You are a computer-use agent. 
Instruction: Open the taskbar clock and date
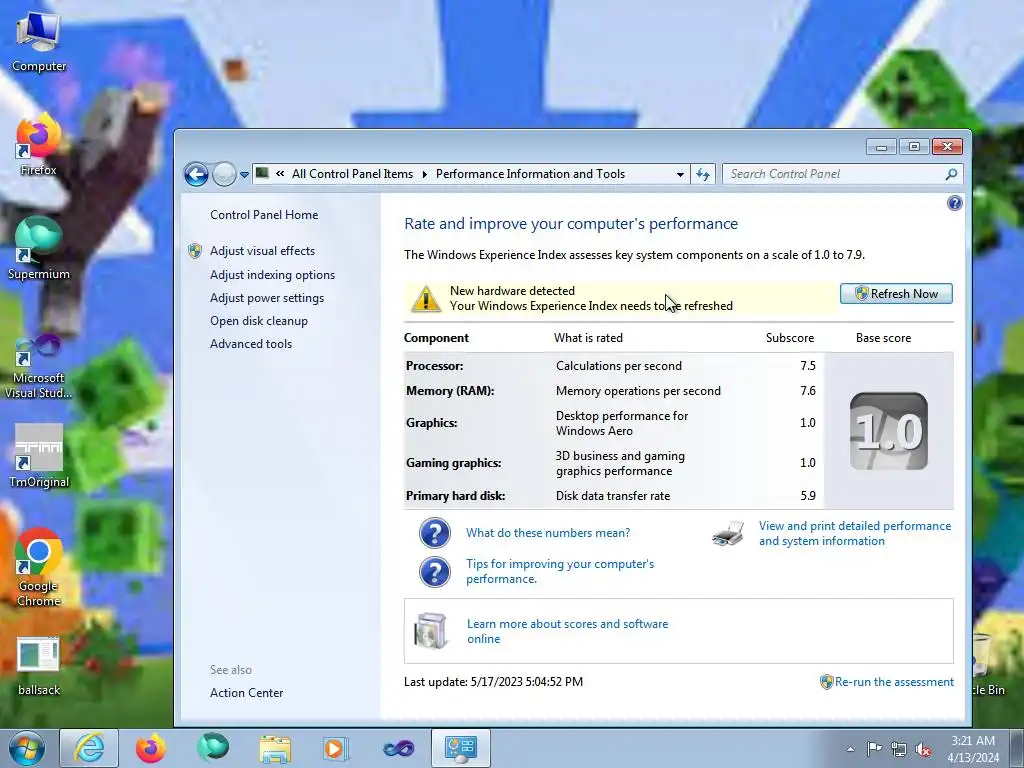coord(973,749)
